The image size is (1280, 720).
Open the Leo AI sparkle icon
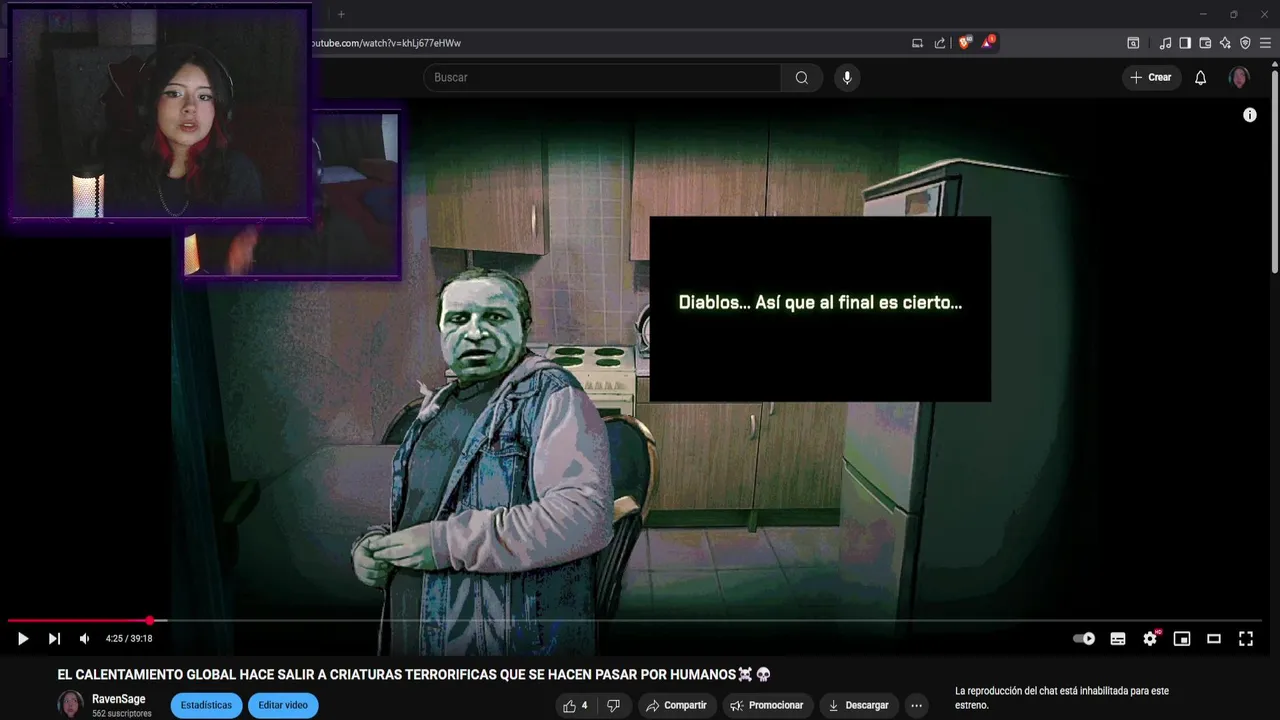pyautogui.click(x=1225, y=43)
